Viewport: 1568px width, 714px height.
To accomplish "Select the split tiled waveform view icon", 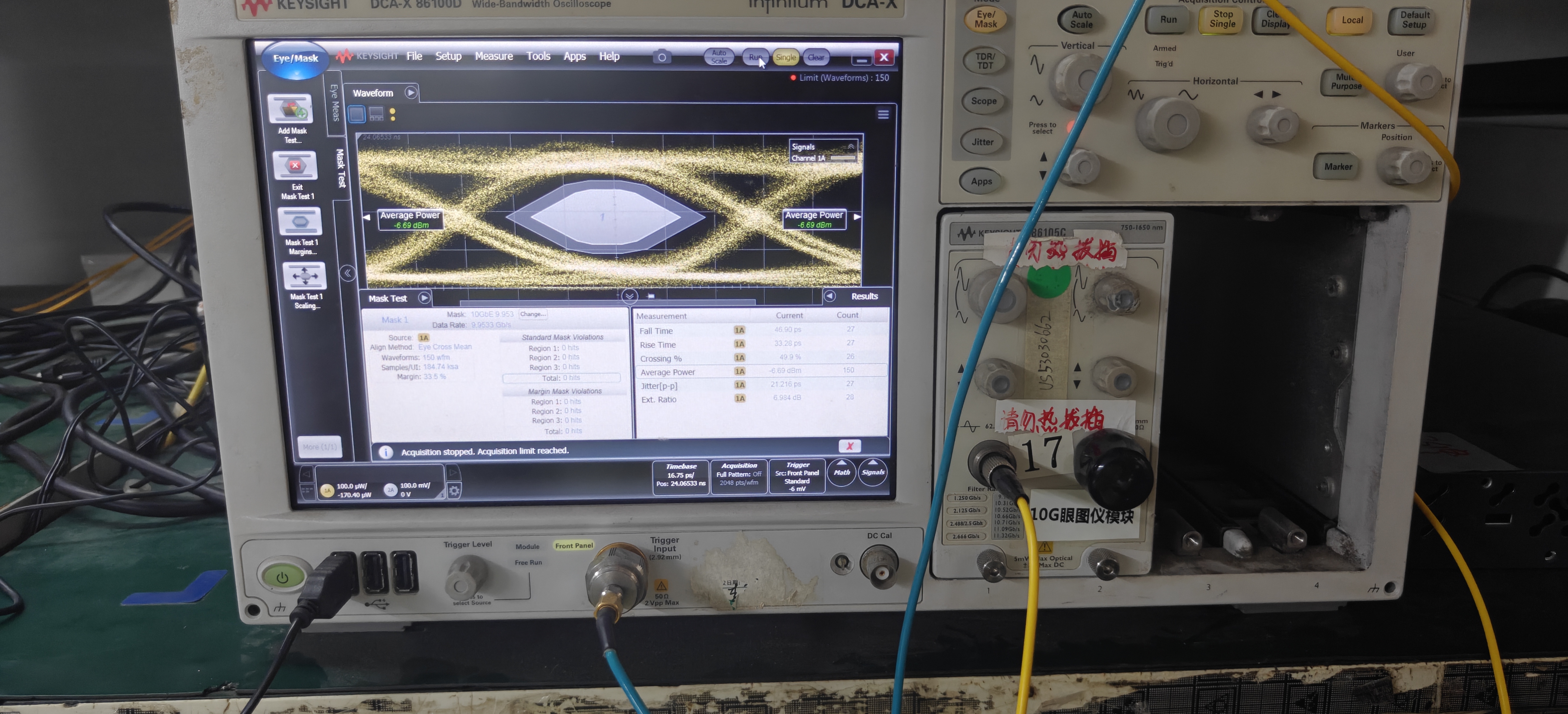I will coord(376,114).
